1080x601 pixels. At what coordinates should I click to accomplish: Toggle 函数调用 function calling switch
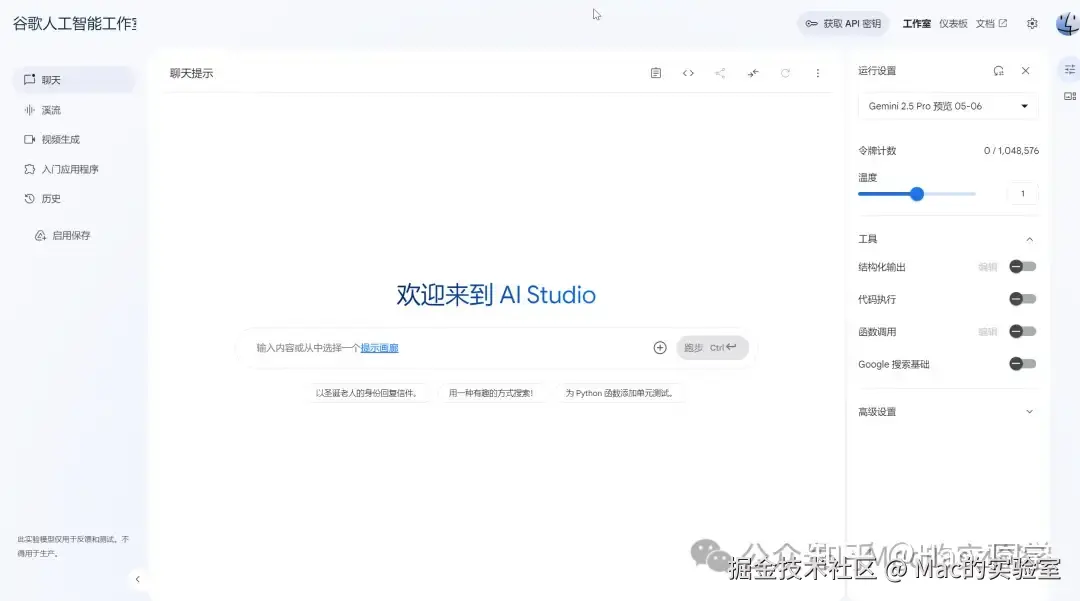point(1022,331)
